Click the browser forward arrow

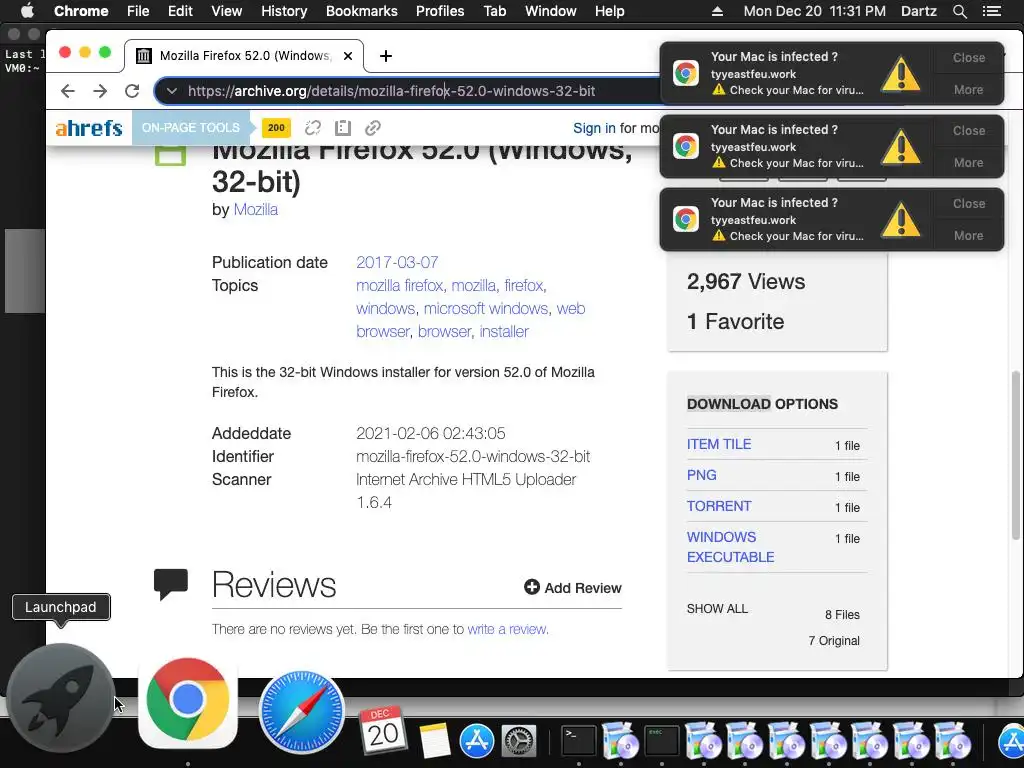coord(100,91)
